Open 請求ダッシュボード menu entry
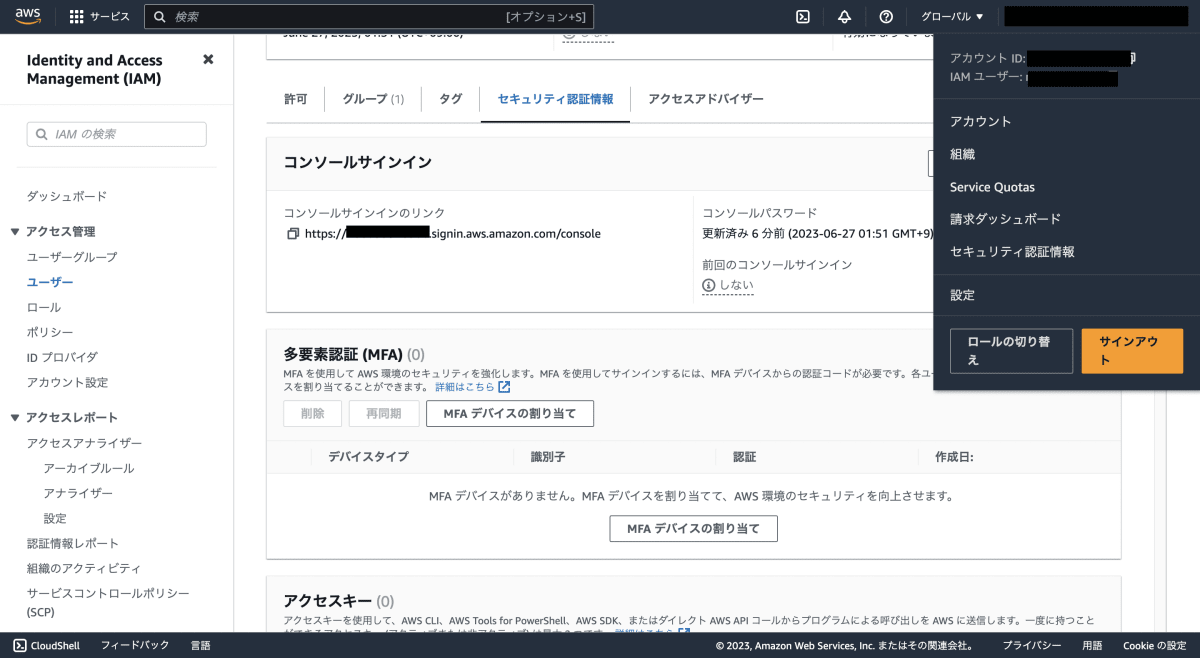 (1005, 219)
